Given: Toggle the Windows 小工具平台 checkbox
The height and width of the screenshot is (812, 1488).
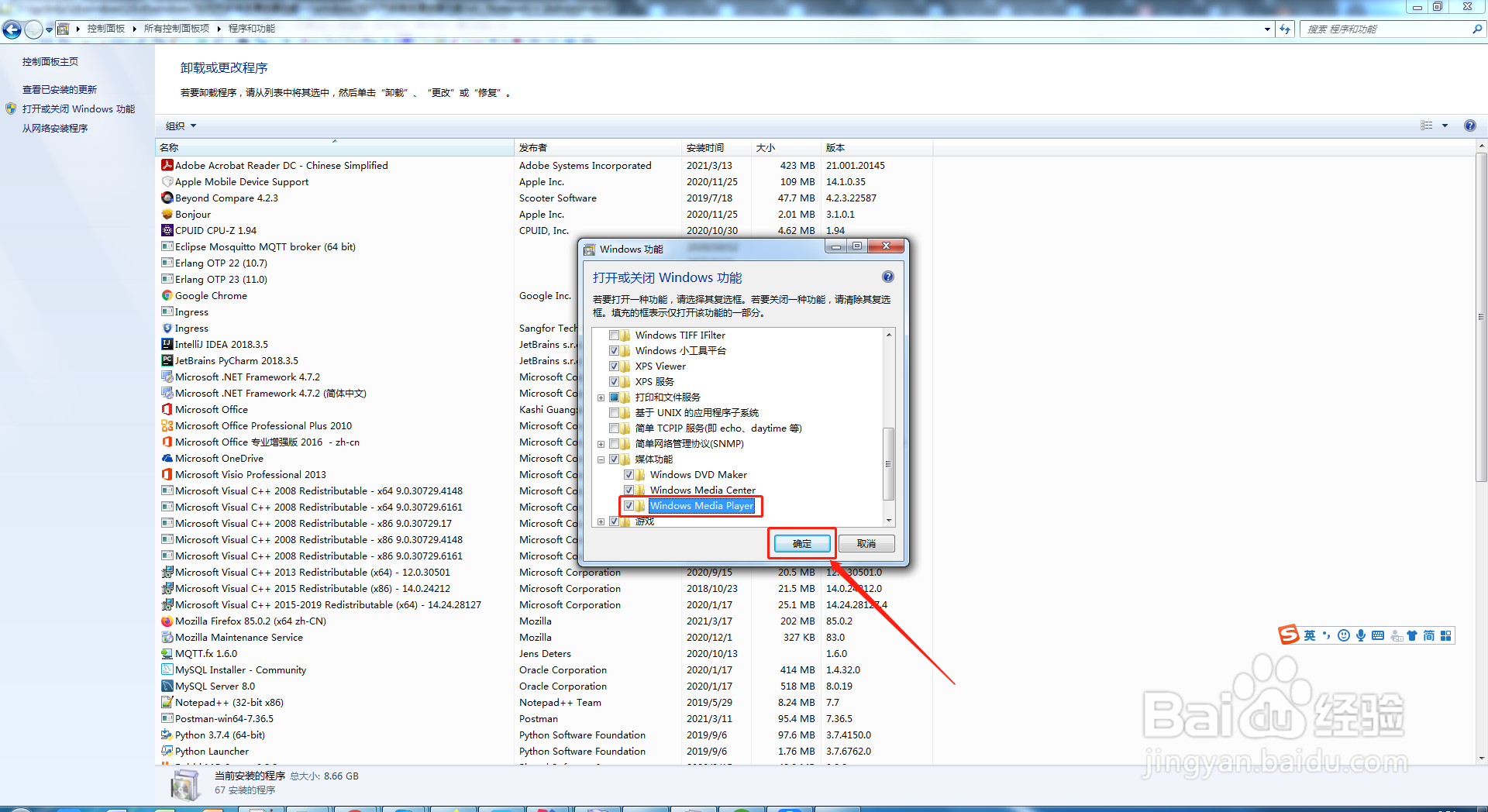Looking at the screenshot, I should 614,350.
